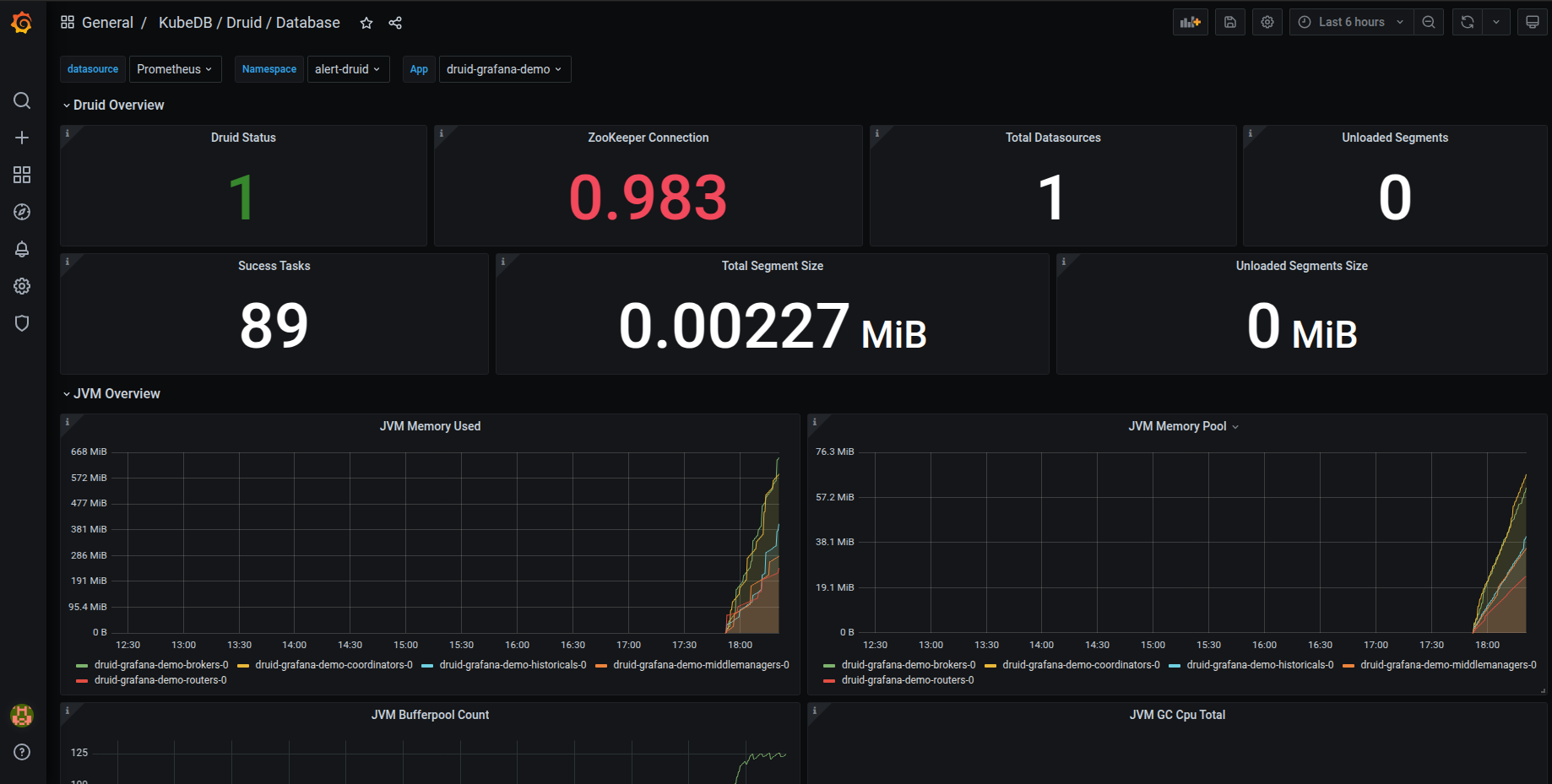This screenshot has width=1552, height=784.
Task: Toggle brokers-0 series in JVM Memory Used legend
Action: coord(161,665)
